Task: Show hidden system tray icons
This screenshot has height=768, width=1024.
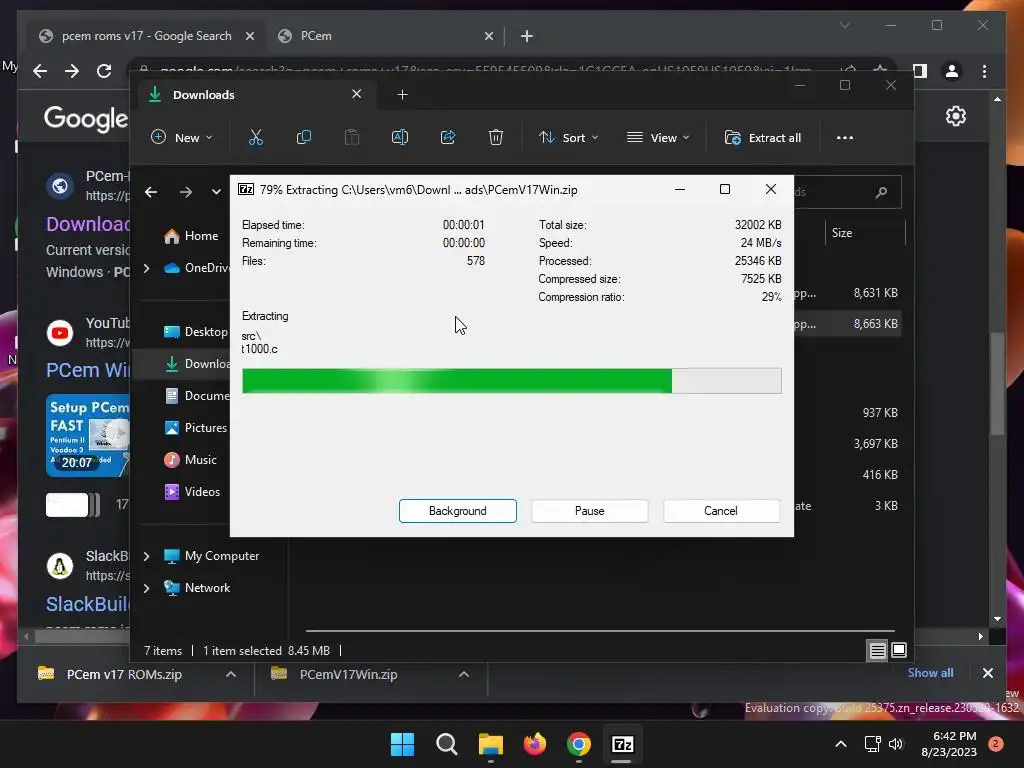Action: (x=841, y=744)
